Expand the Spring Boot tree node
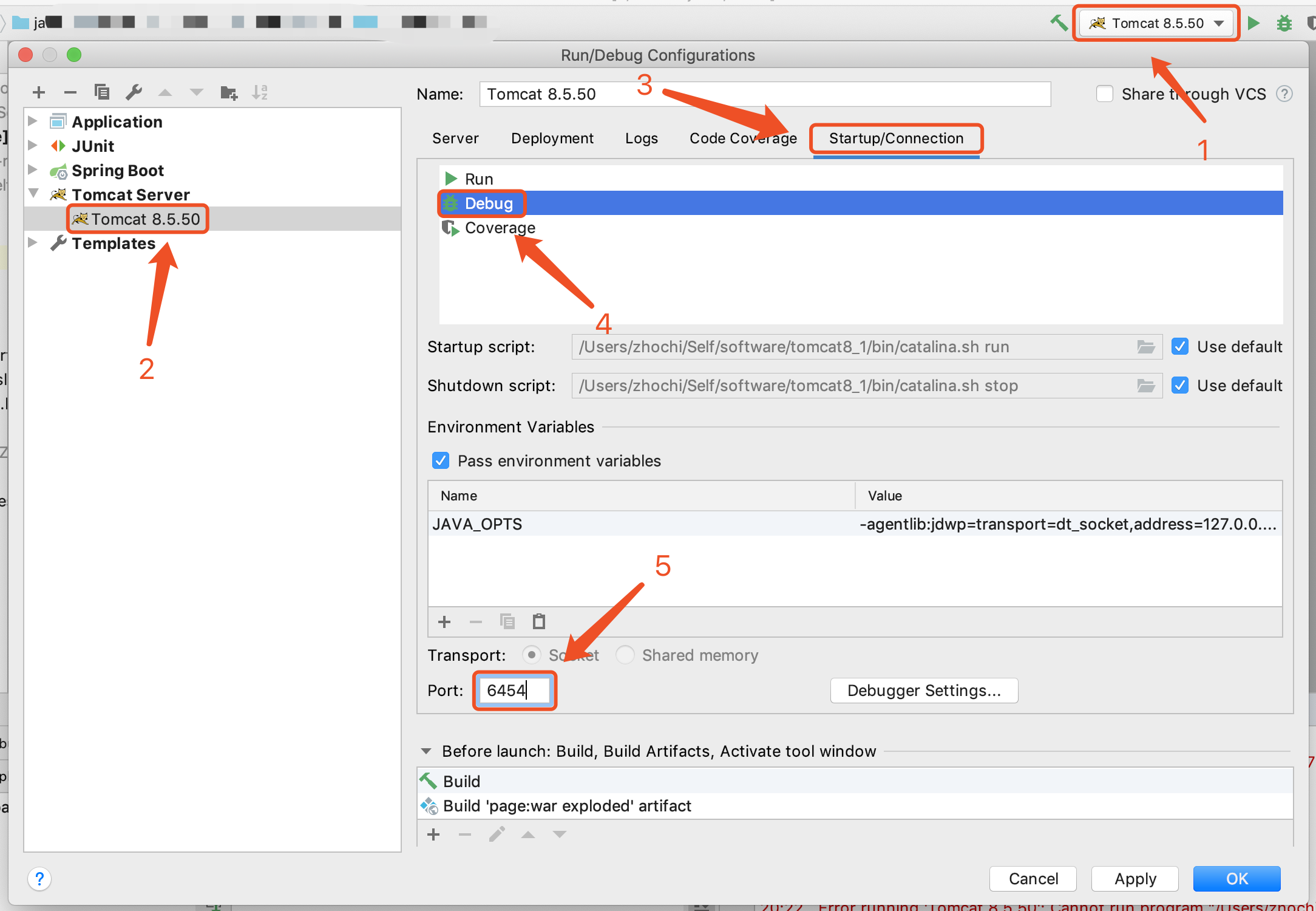The height and width of the screenshot is (911, 1316). click(33, 170)
